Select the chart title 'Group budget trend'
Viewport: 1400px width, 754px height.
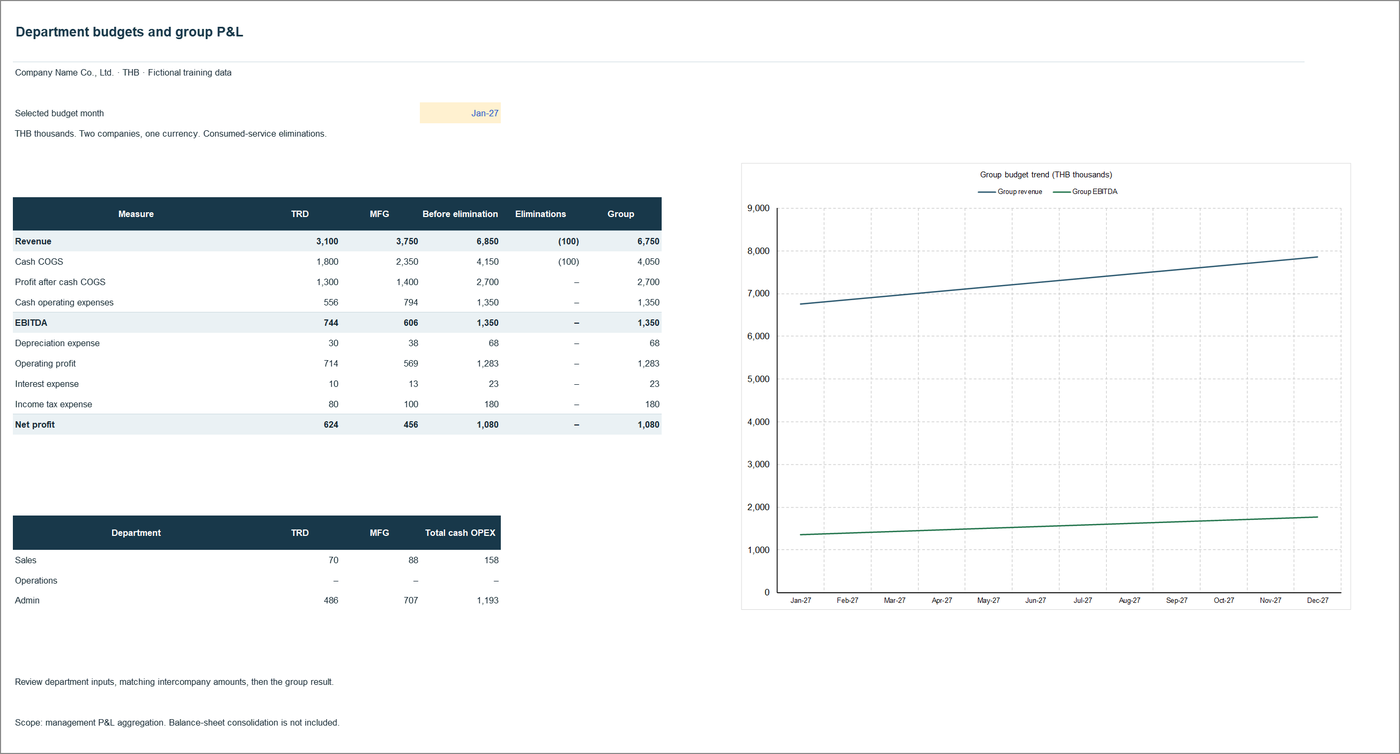pyautogui.click(x=1046, y=175)
